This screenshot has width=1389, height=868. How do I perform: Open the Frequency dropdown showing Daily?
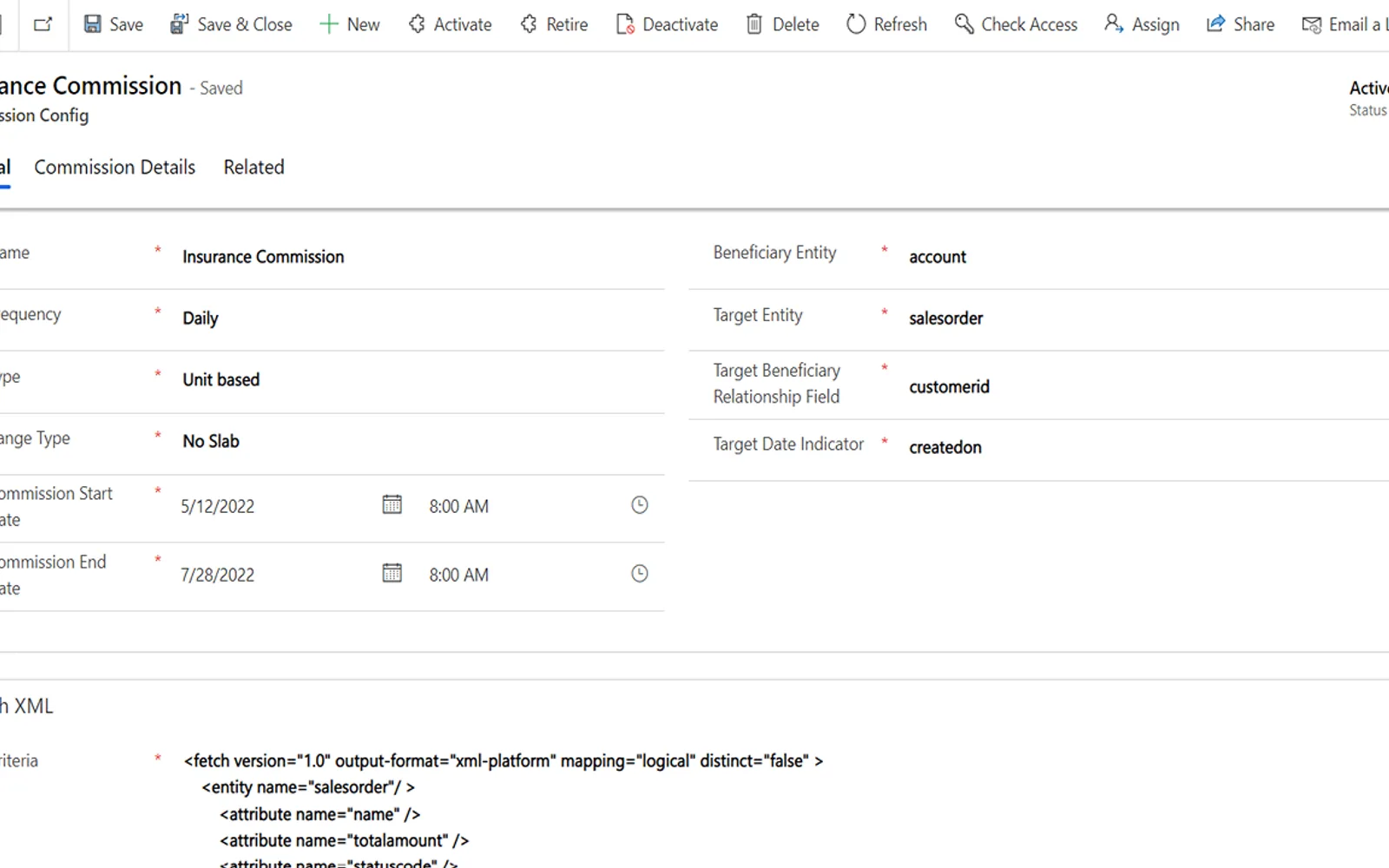(x=421, y=319)
